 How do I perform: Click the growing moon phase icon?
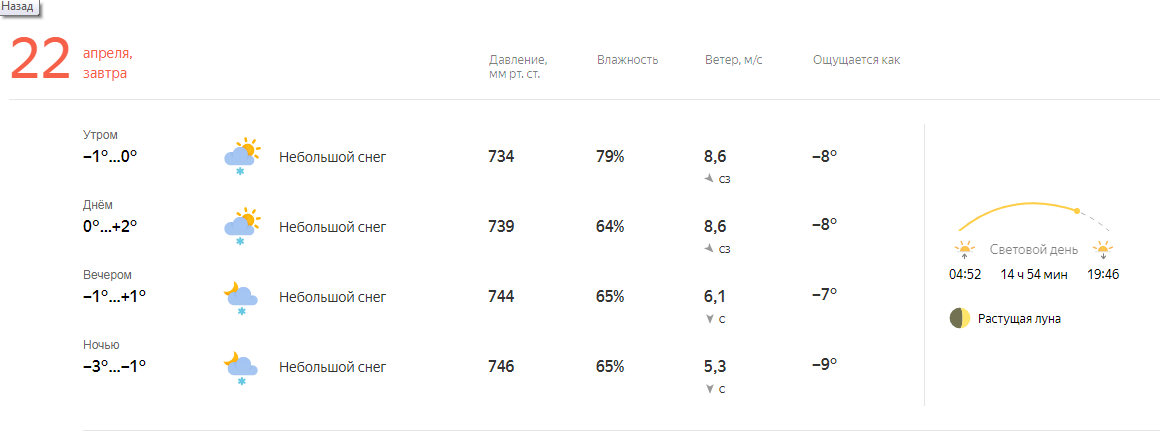(x=960, y=319)
